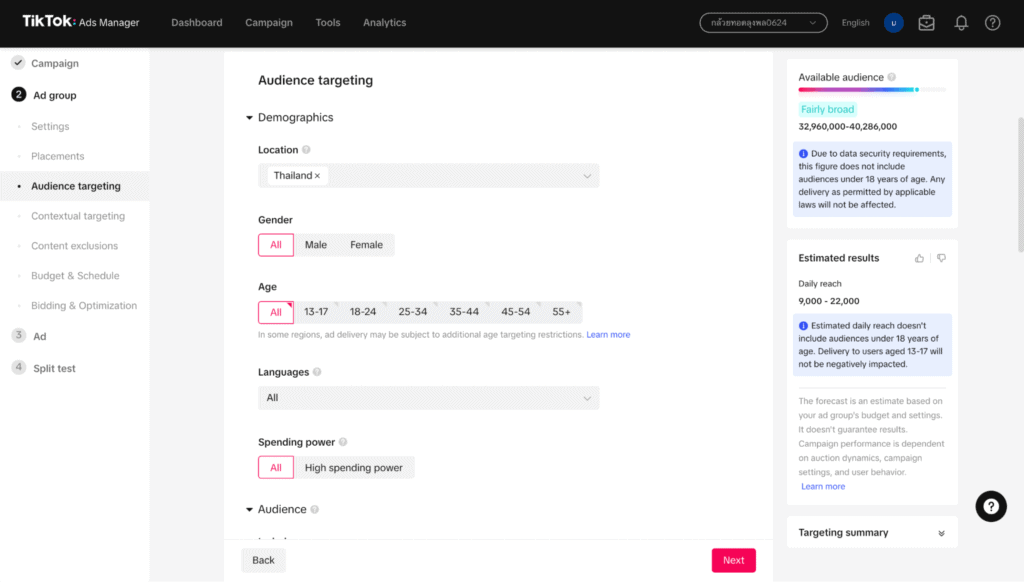Click the thumbs down feedback icon
Viewport: 1024px width, 582px height.
[941, 258]
